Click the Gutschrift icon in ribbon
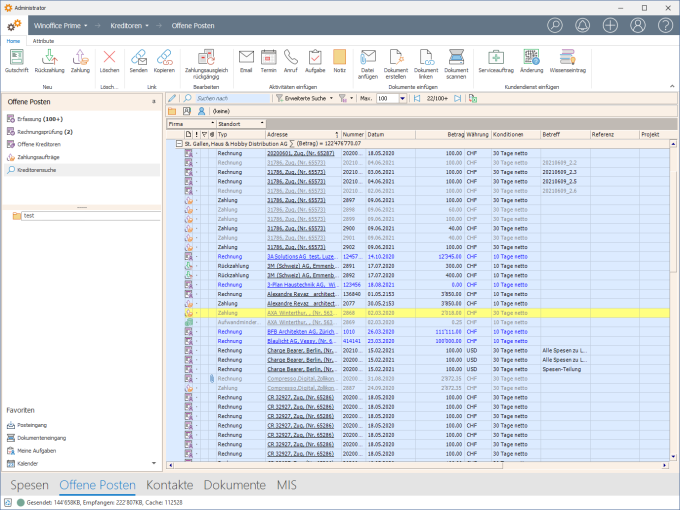Viewport: 680px width, 510px height. tap(16, 59)
